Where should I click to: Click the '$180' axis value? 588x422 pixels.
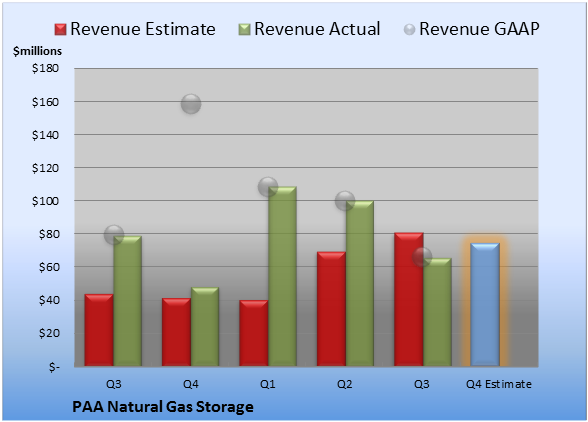[x=45, y=68]
